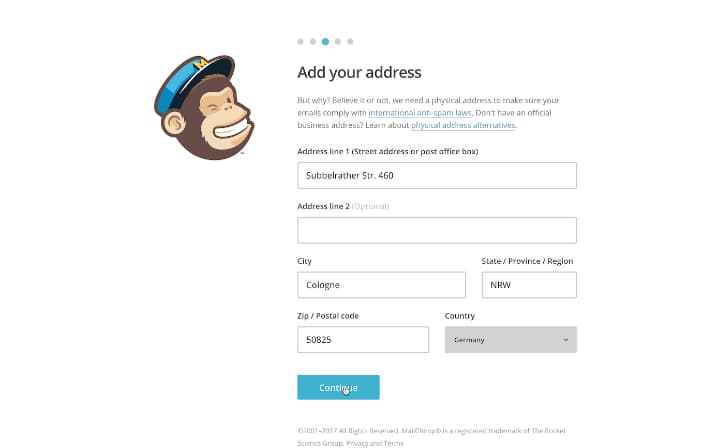
Task: Click the State field containing NRW
Action: tap(529, 285)
